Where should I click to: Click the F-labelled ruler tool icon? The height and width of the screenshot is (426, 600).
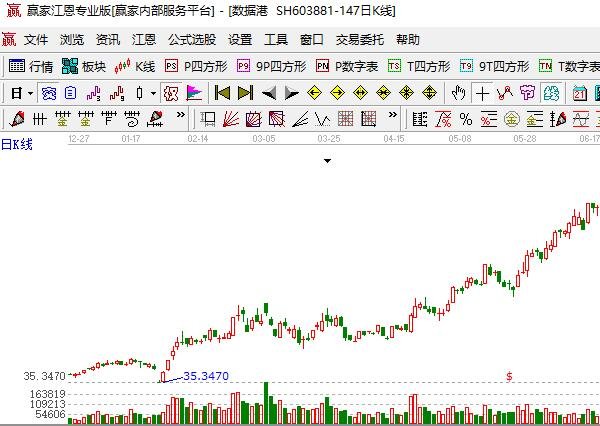(x=109, y=119)
